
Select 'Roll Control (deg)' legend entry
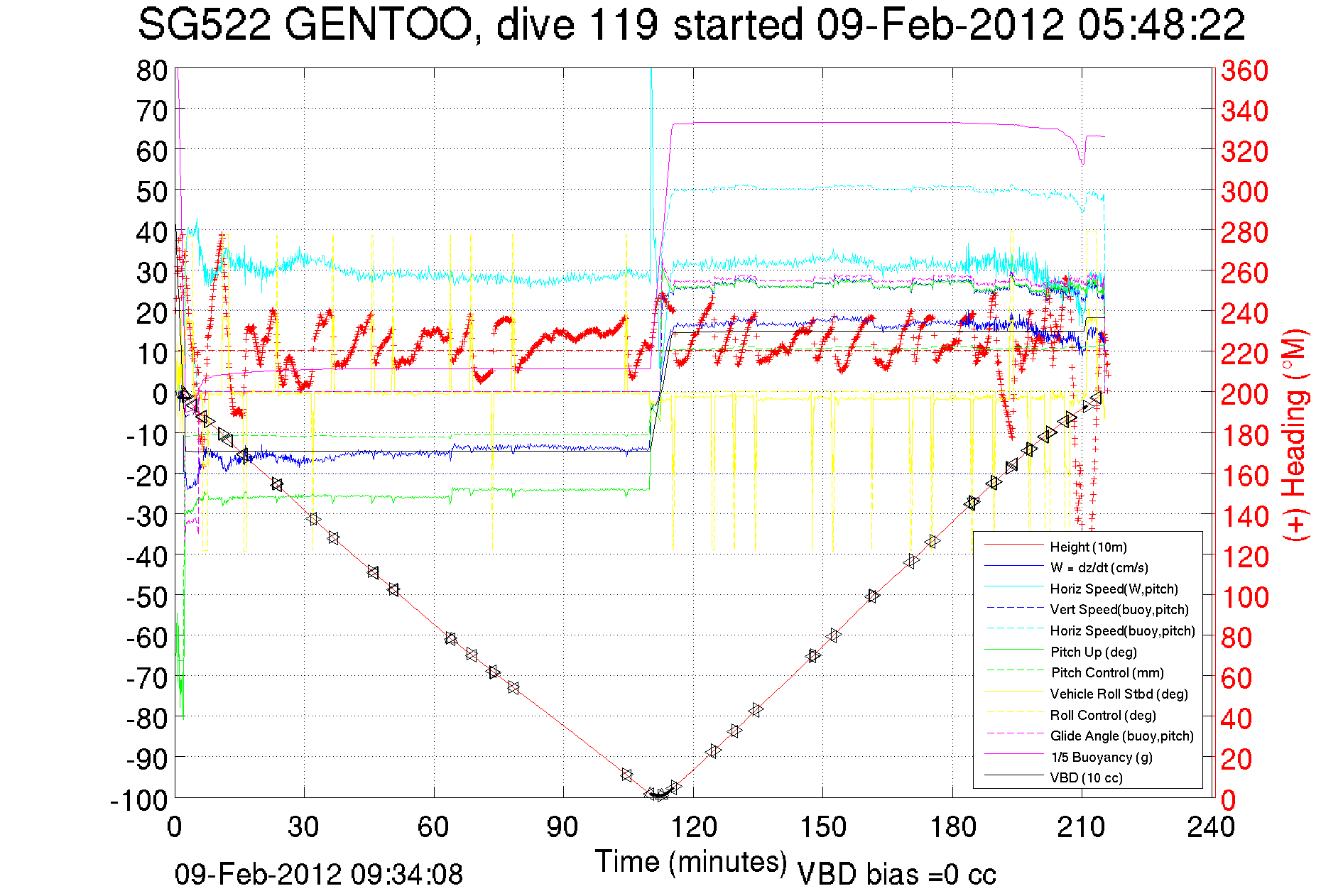[x=1103, y=715]
